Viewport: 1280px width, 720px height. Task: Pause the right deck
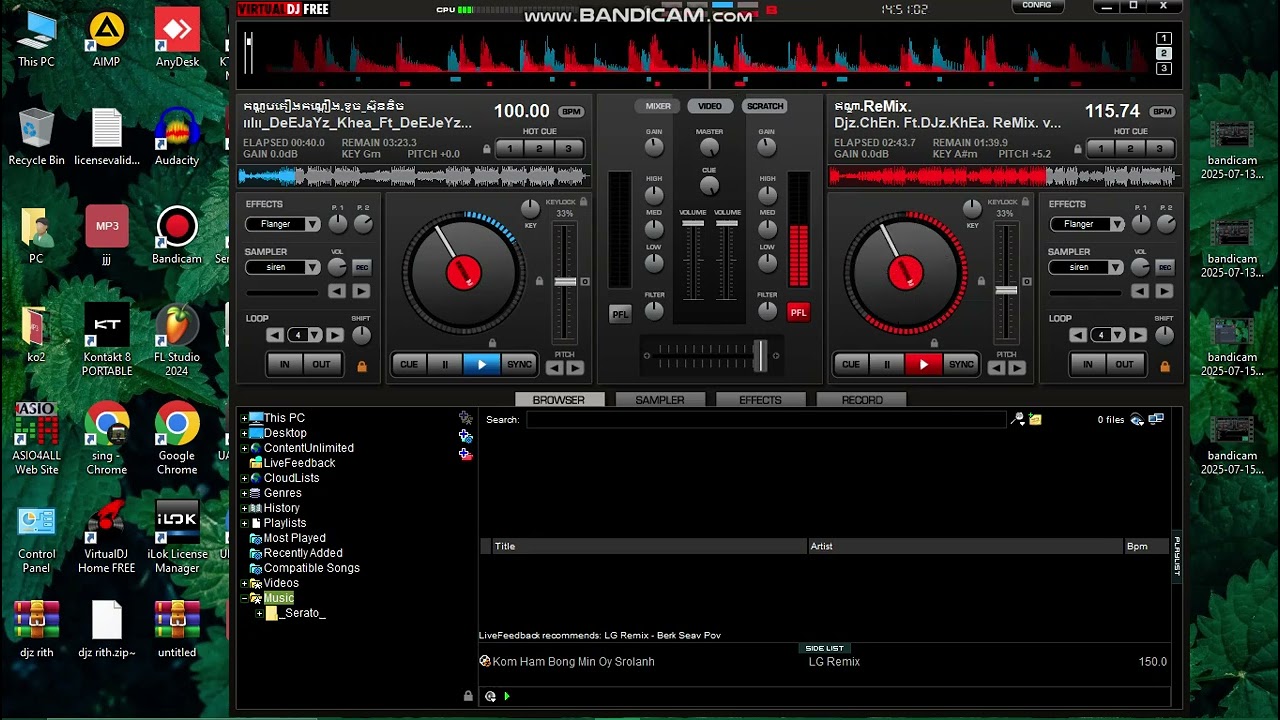[x=887, y=364]
